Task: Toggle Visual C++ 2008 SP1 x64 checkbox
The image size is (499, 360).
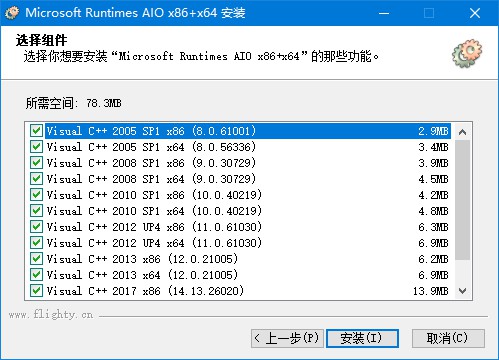Action: pos(36,179)
